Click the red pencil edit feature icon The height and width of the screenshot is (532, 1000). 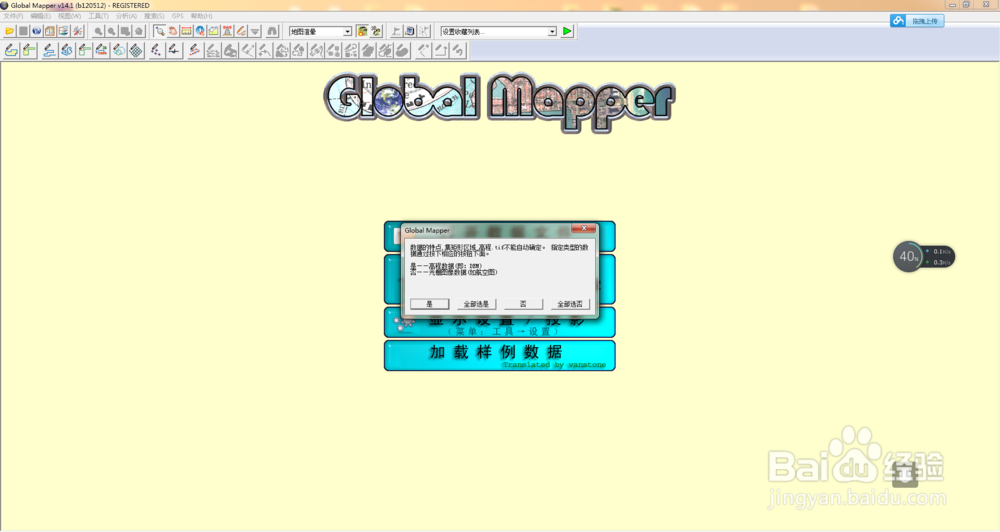click(x=195, y=50)
